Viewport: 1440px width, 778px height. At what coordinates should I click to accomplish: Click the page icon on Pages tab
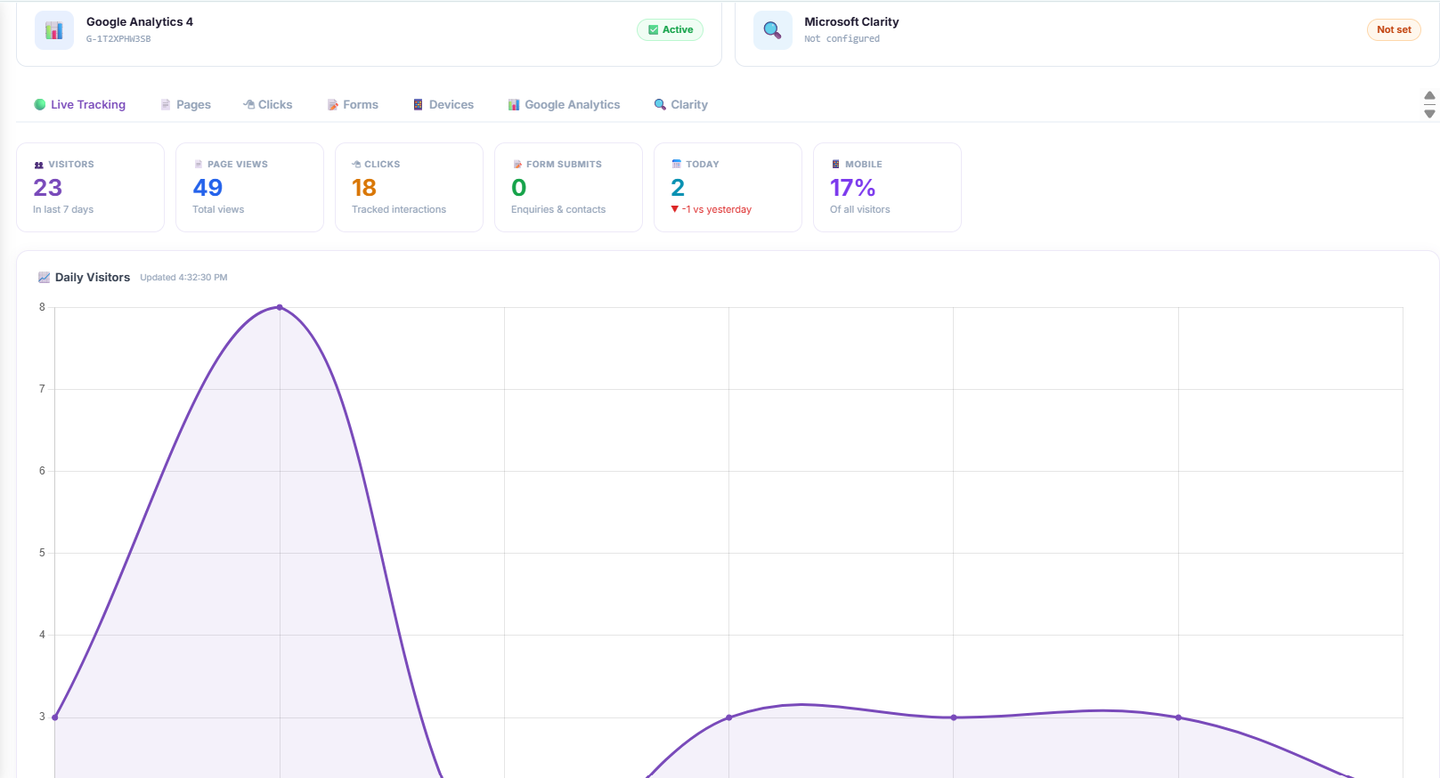pyautogui.click(x=166, y=104)
